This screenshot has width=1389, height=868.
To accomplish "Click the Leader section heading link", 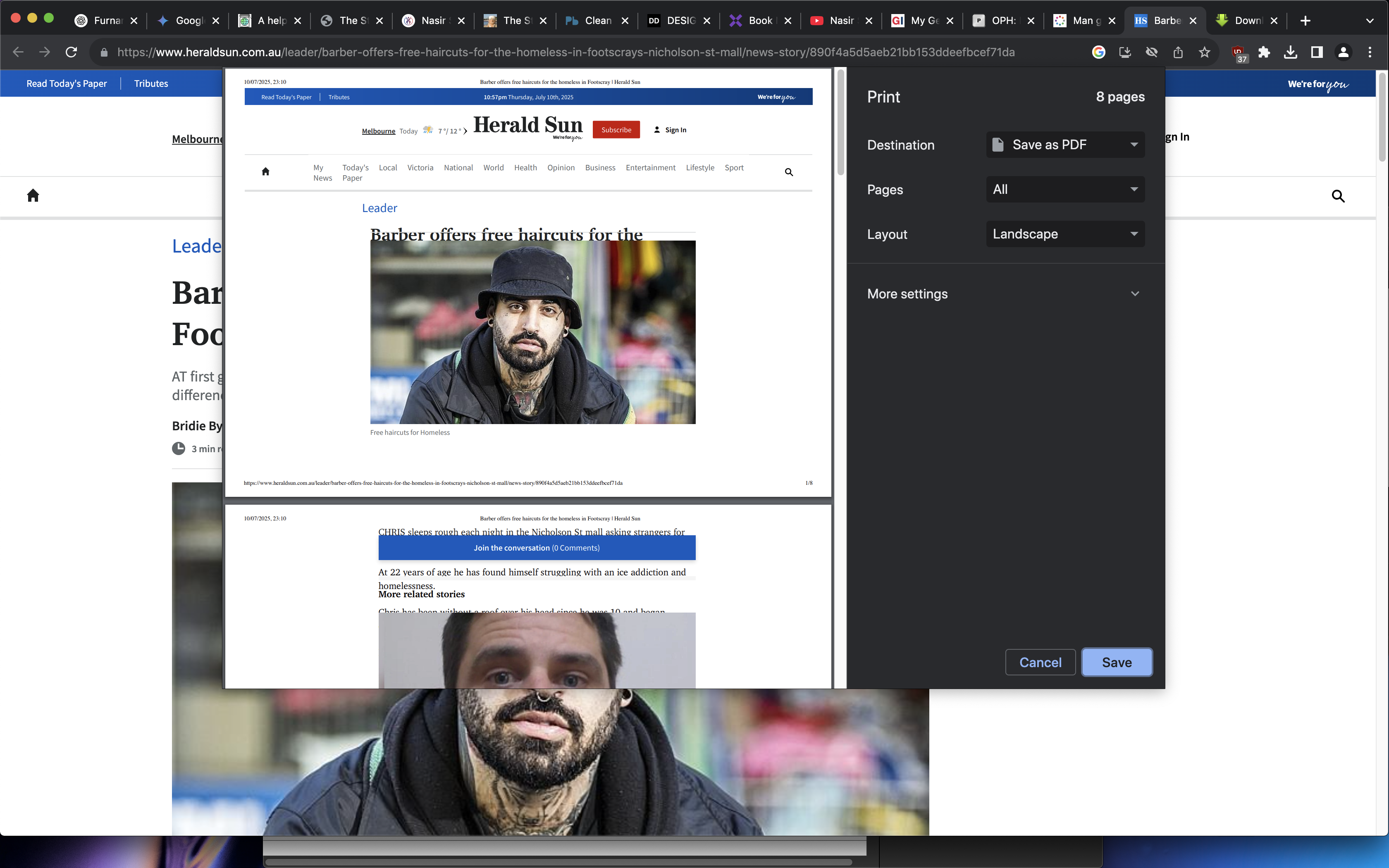I will [197, 246].
